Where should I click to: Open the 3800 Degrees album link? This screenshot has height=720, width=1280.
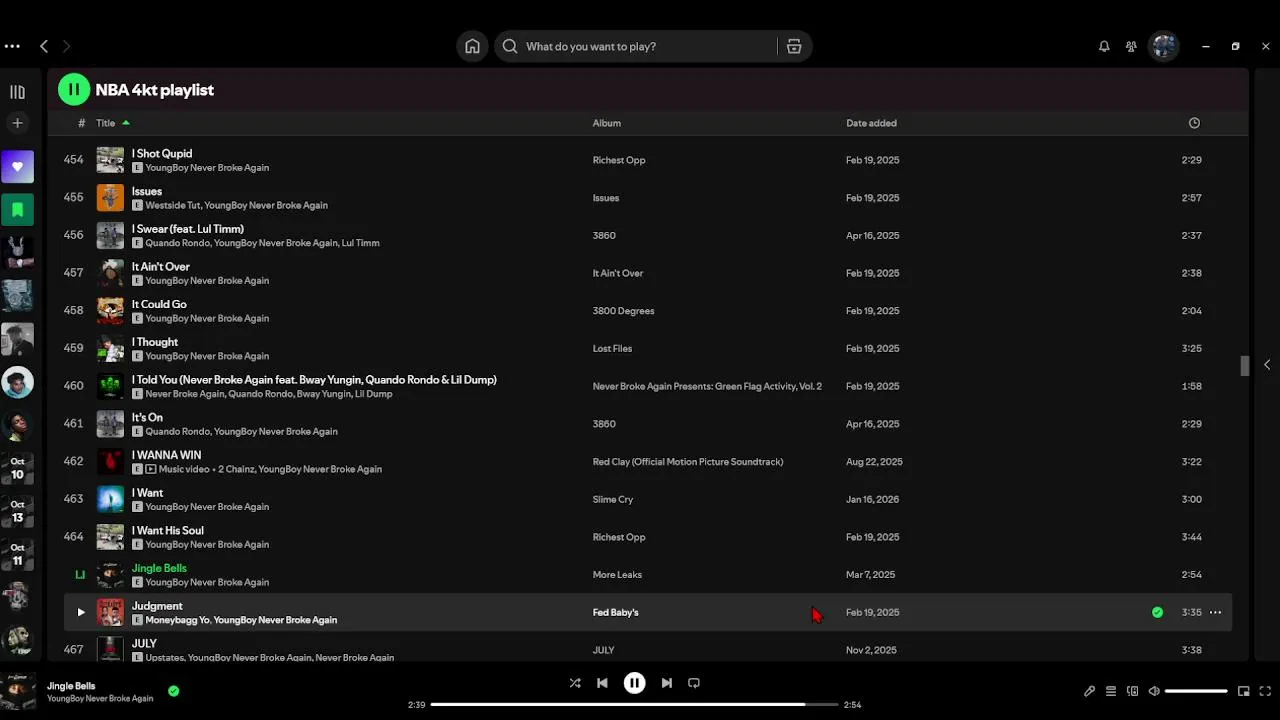tap(623, 311)
